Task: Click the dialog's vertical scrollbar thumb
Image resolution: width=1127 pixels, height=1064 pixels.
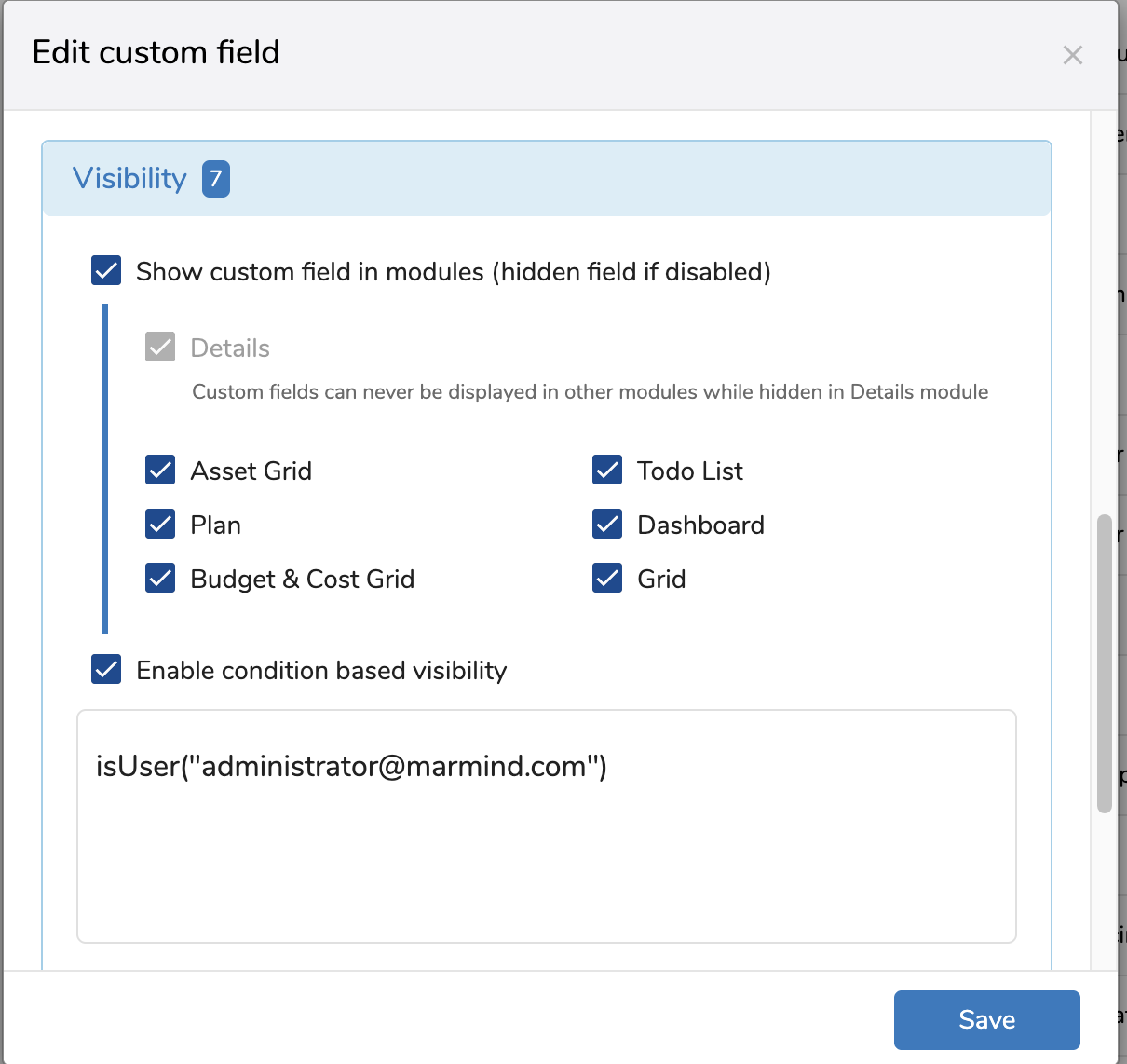Action: tap(1105, 663)
